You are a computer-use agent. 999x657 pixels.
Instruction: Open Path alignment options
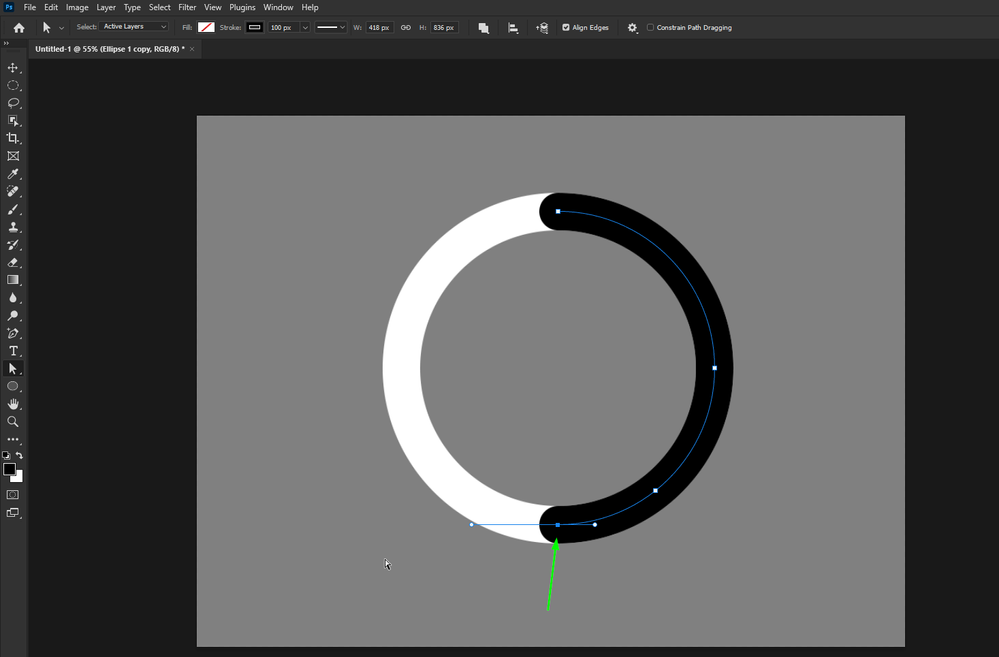513,28
